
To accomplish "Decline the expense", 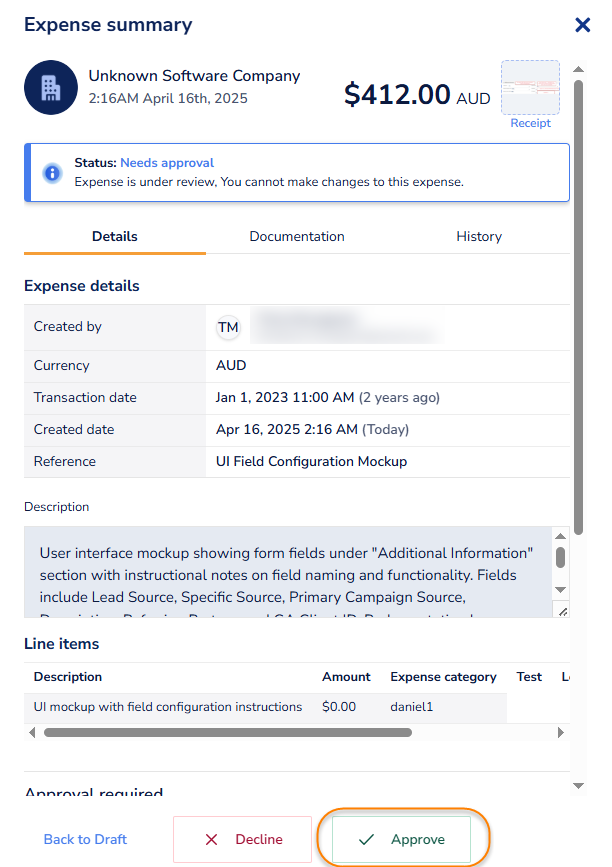I will (243, 839).
